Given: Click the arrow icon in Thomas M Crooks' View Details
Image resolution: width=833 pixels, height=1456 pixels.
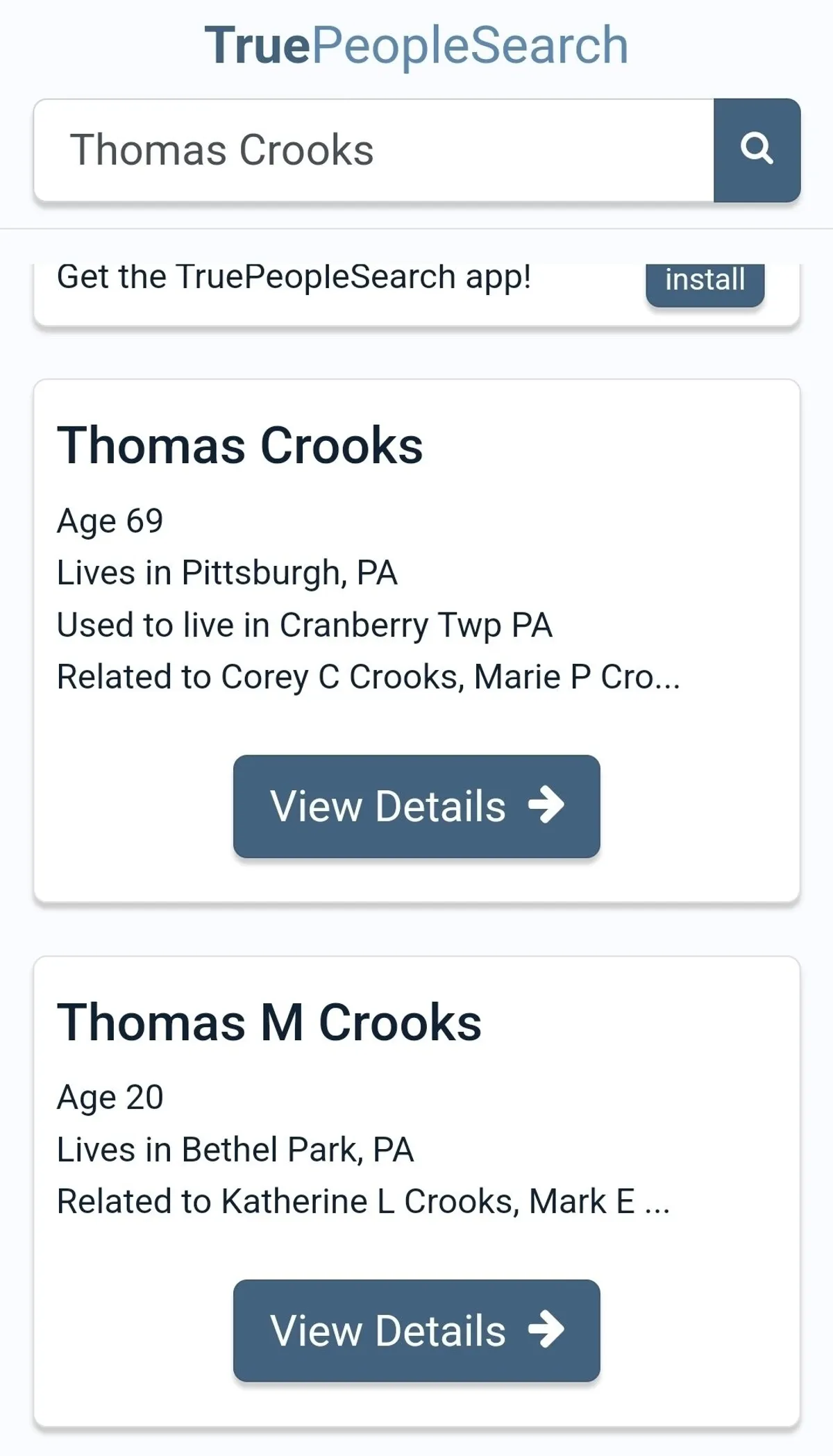Looking at the screenshot, I should coord(546,1330).
